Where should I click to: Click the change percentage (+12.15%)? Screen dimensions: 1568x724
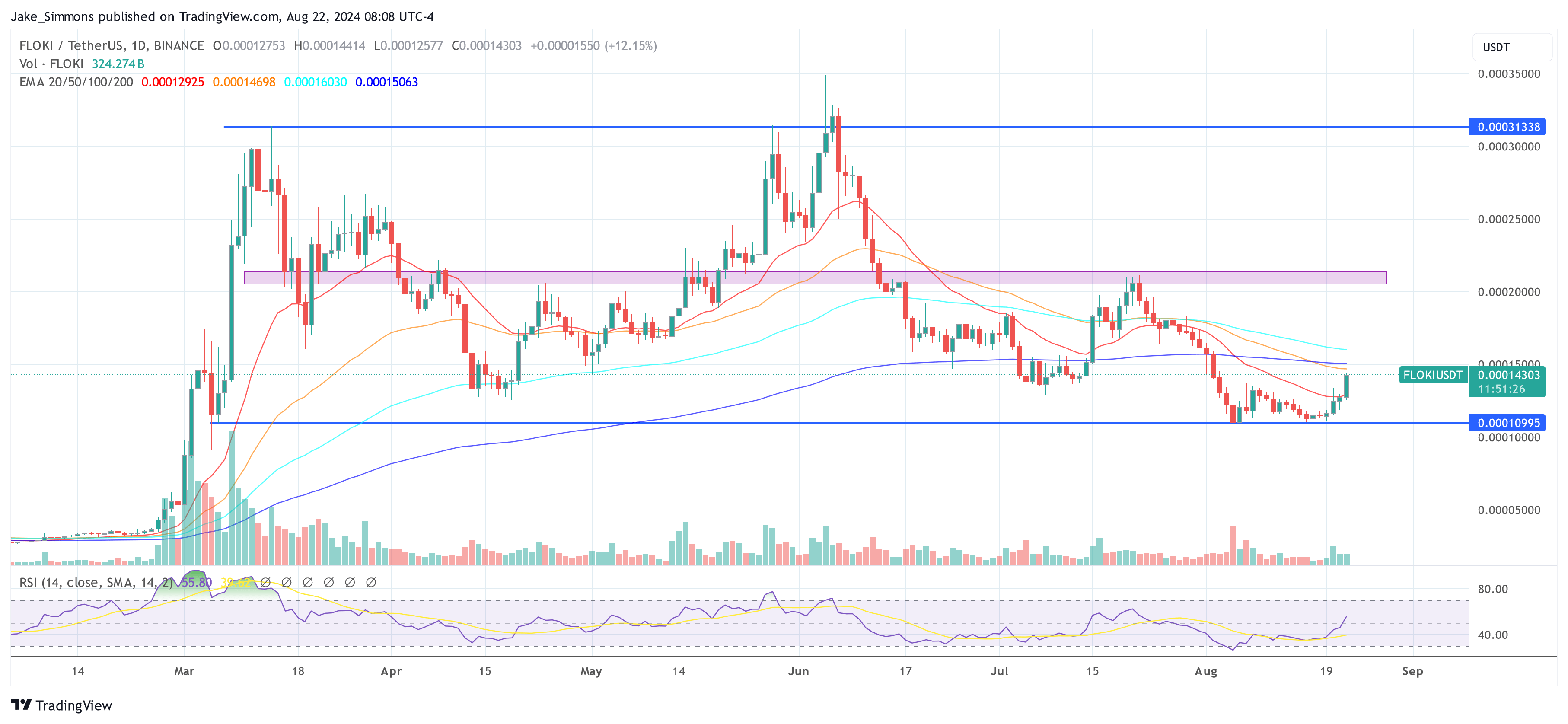tap(631, 46)
